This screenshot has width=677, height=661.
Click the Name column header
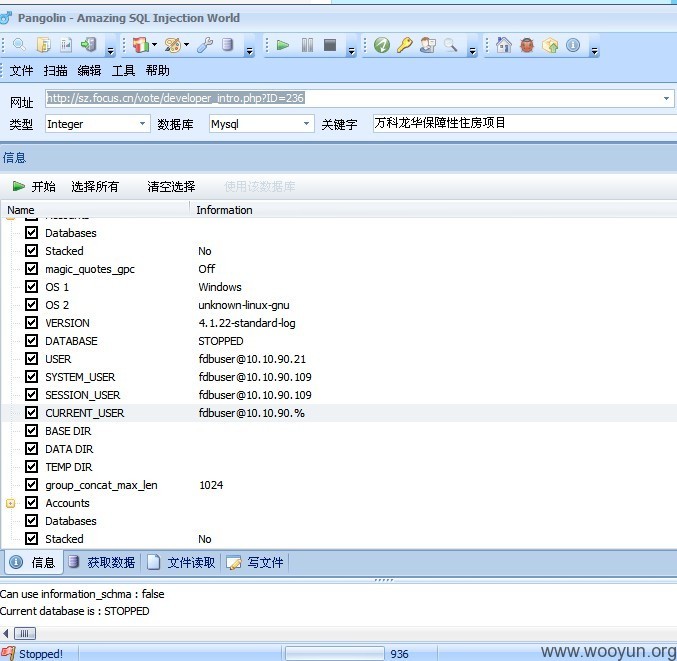click(95, 210)
